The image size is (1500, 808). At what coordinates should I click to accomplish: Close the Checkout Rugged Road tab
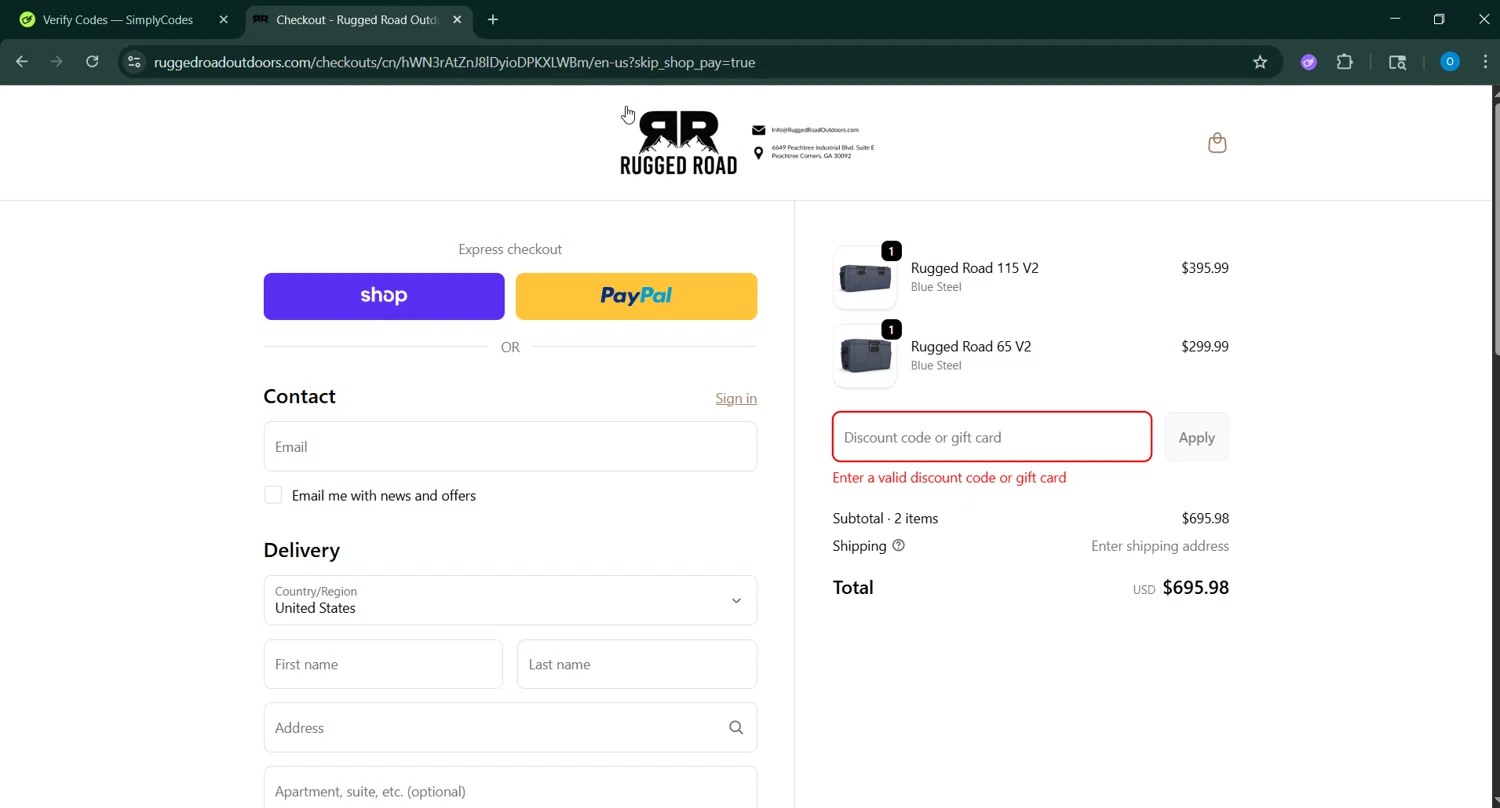[x=457, y=19]
